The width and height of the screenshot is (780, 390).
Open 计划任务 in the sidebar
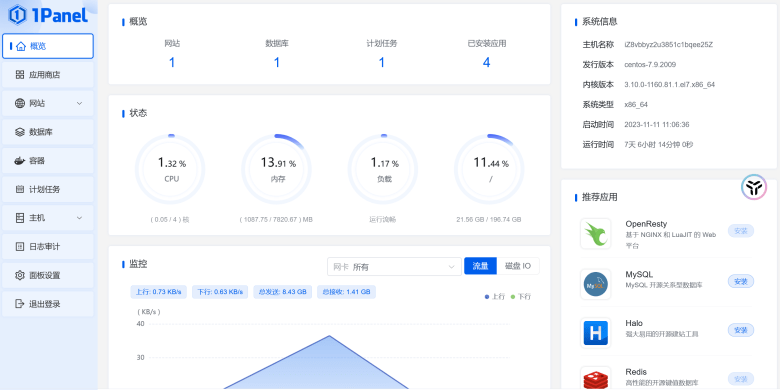coord(48,190)
